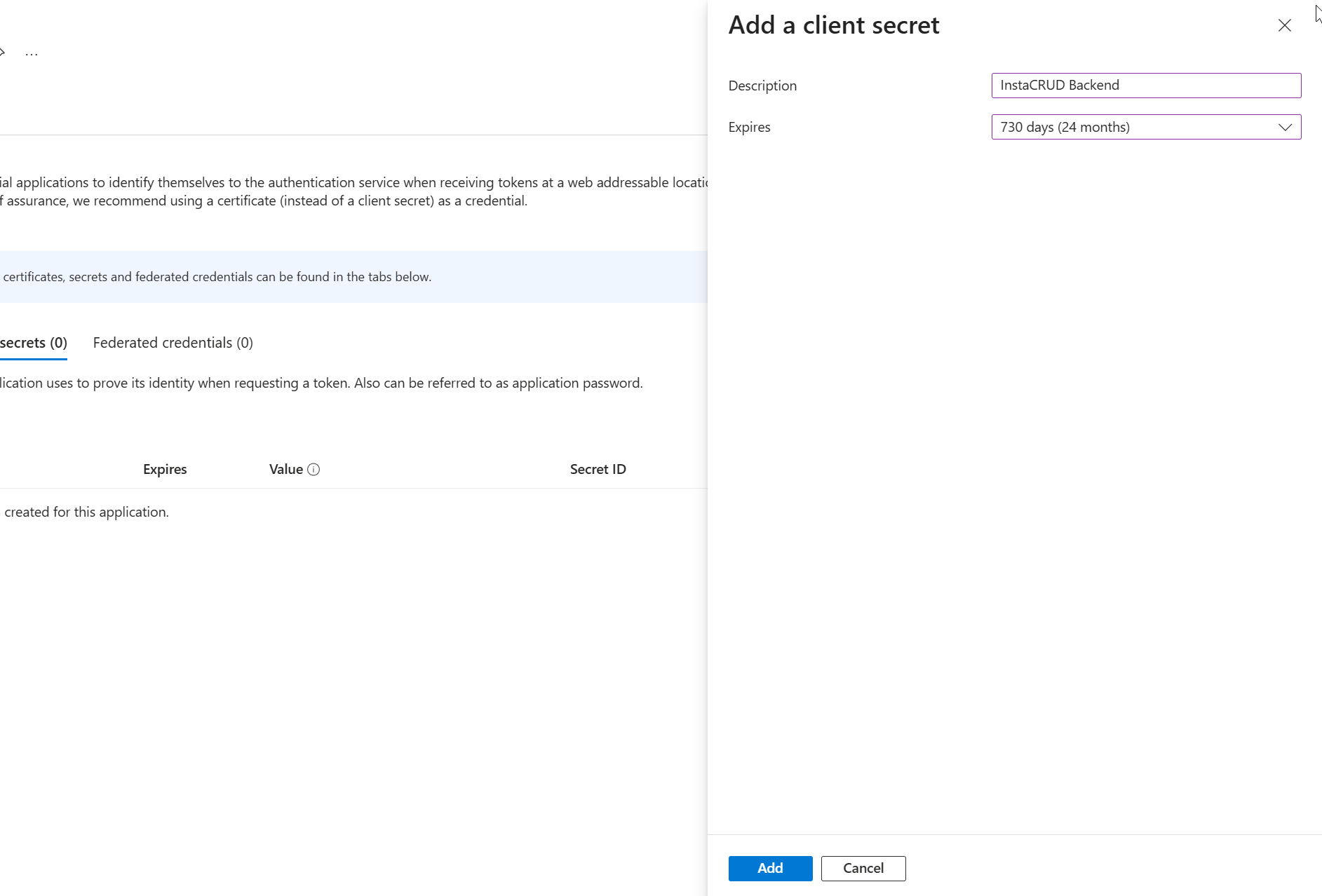Switch to the Federated credentials tab
The width and height of the screenshot is (1322, 896).
[173, 343]
